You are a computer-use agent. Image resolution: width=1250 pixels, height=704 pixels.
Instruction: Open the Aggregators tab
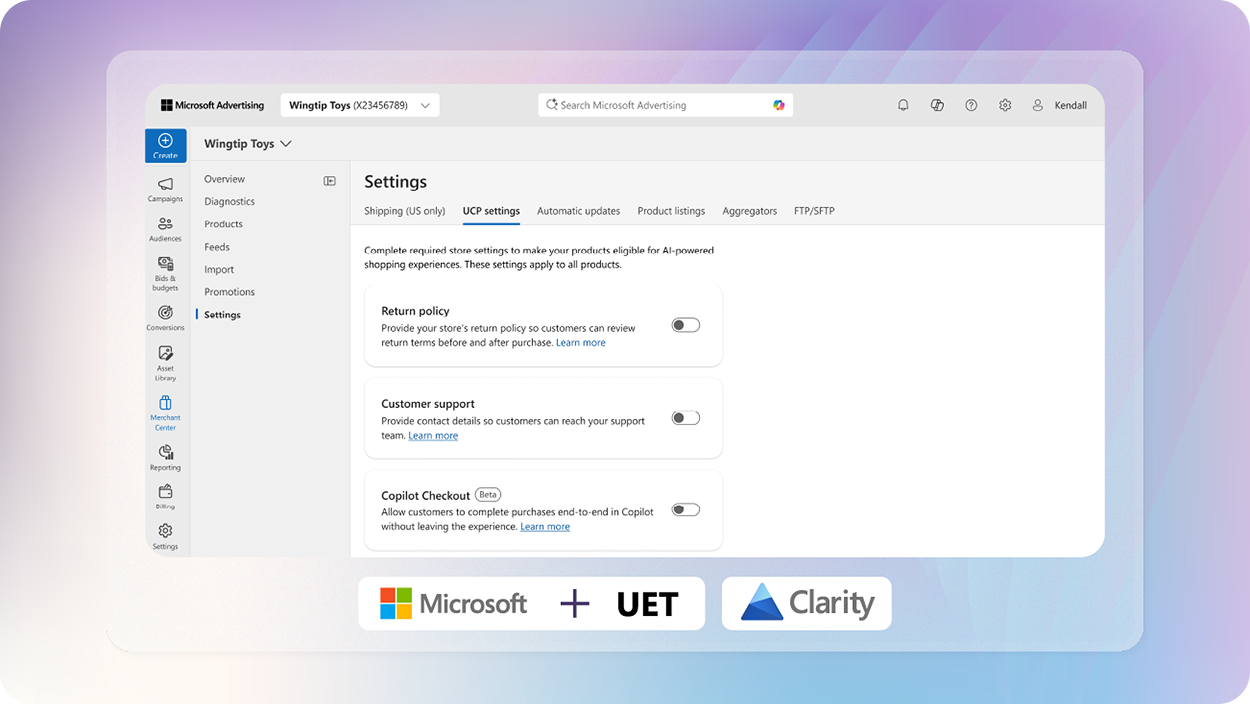click(x=750, y=211)
